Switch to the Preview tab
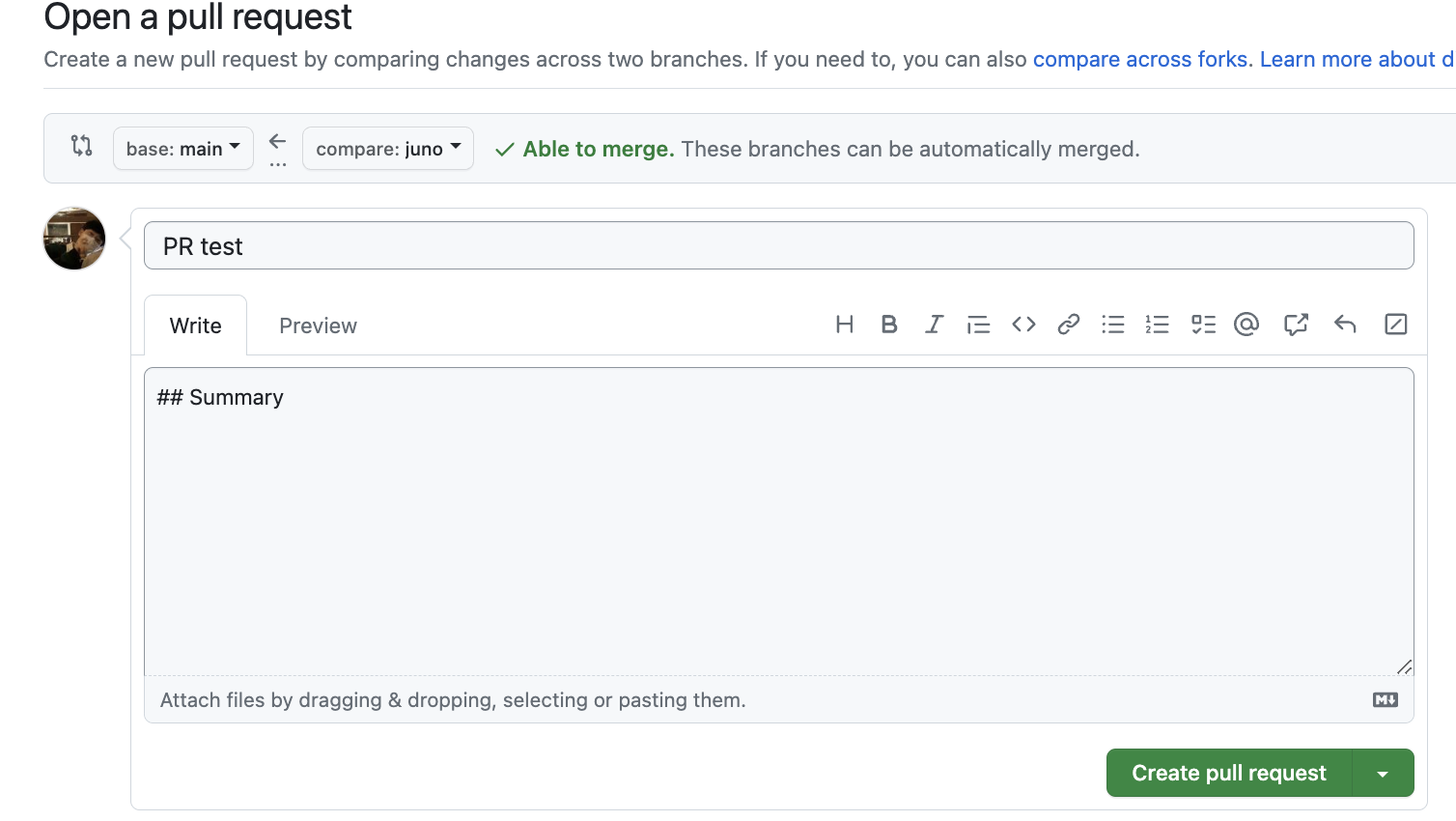The image size is (1456, 821). coord(318,326)
